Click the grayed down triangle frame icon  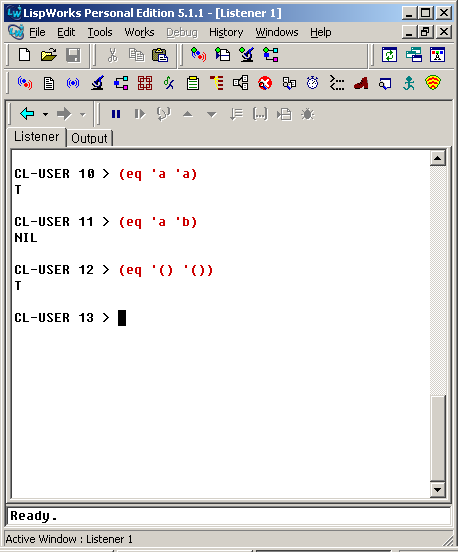pyautogui.click(x=212, y=114)
